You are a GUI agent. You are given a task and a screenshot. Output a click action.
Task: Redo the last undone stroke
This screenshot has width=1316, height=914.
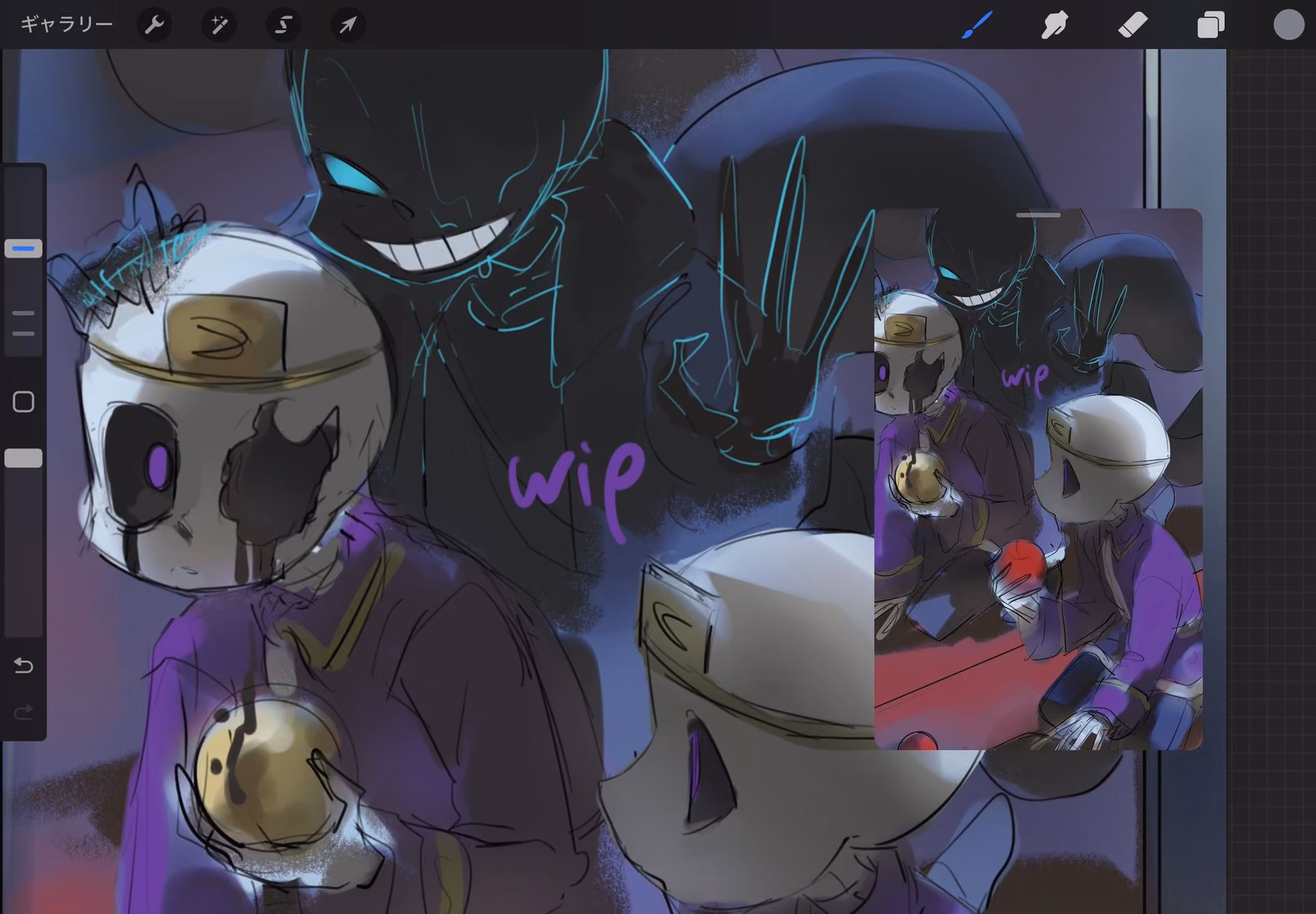coord(23,713)
